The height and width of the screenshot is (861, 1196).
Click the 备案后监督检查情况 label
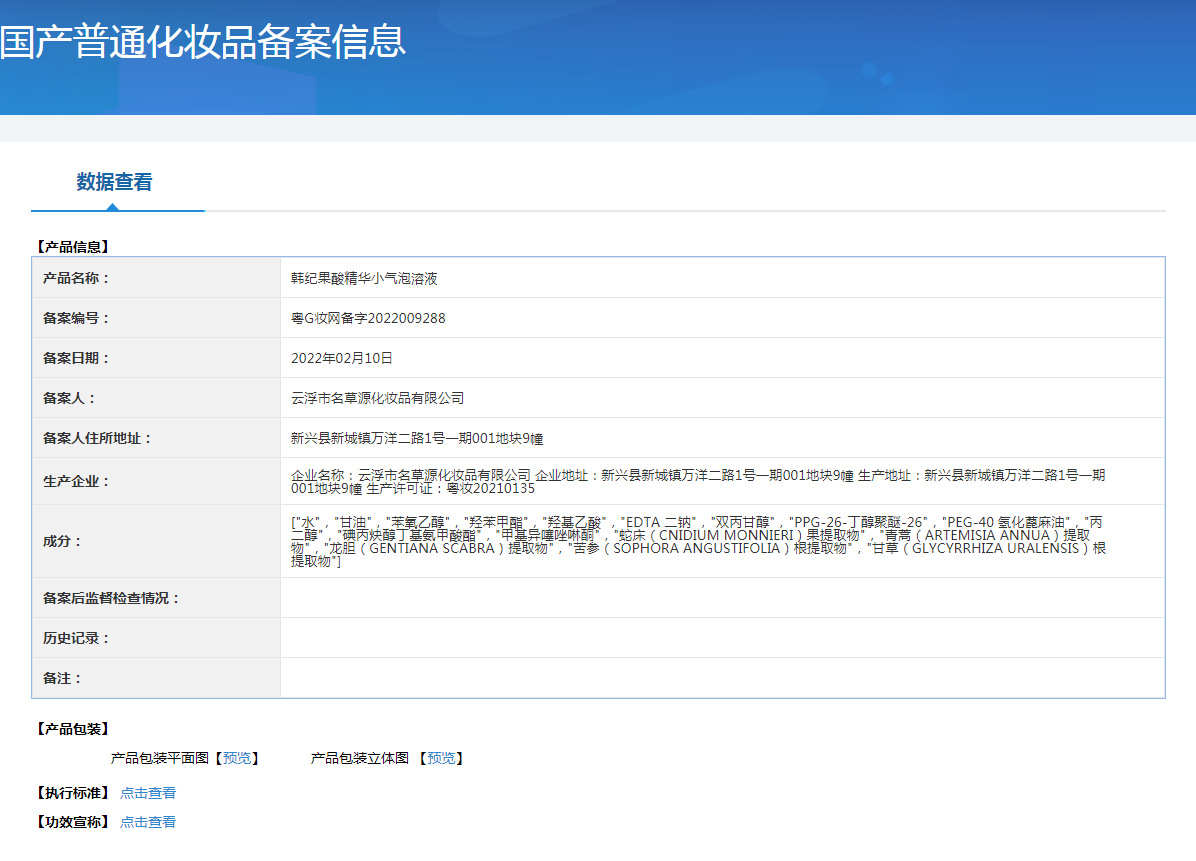[x=111, y=599]
